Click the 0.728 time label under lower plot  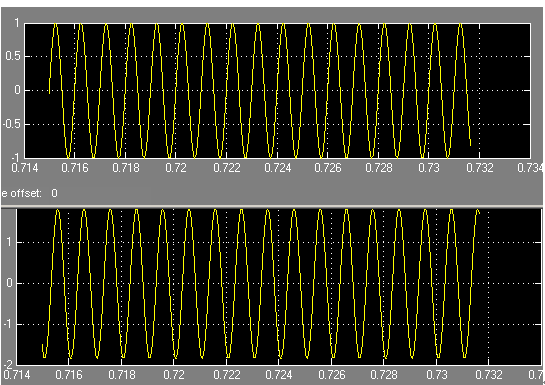coord(384,375)
